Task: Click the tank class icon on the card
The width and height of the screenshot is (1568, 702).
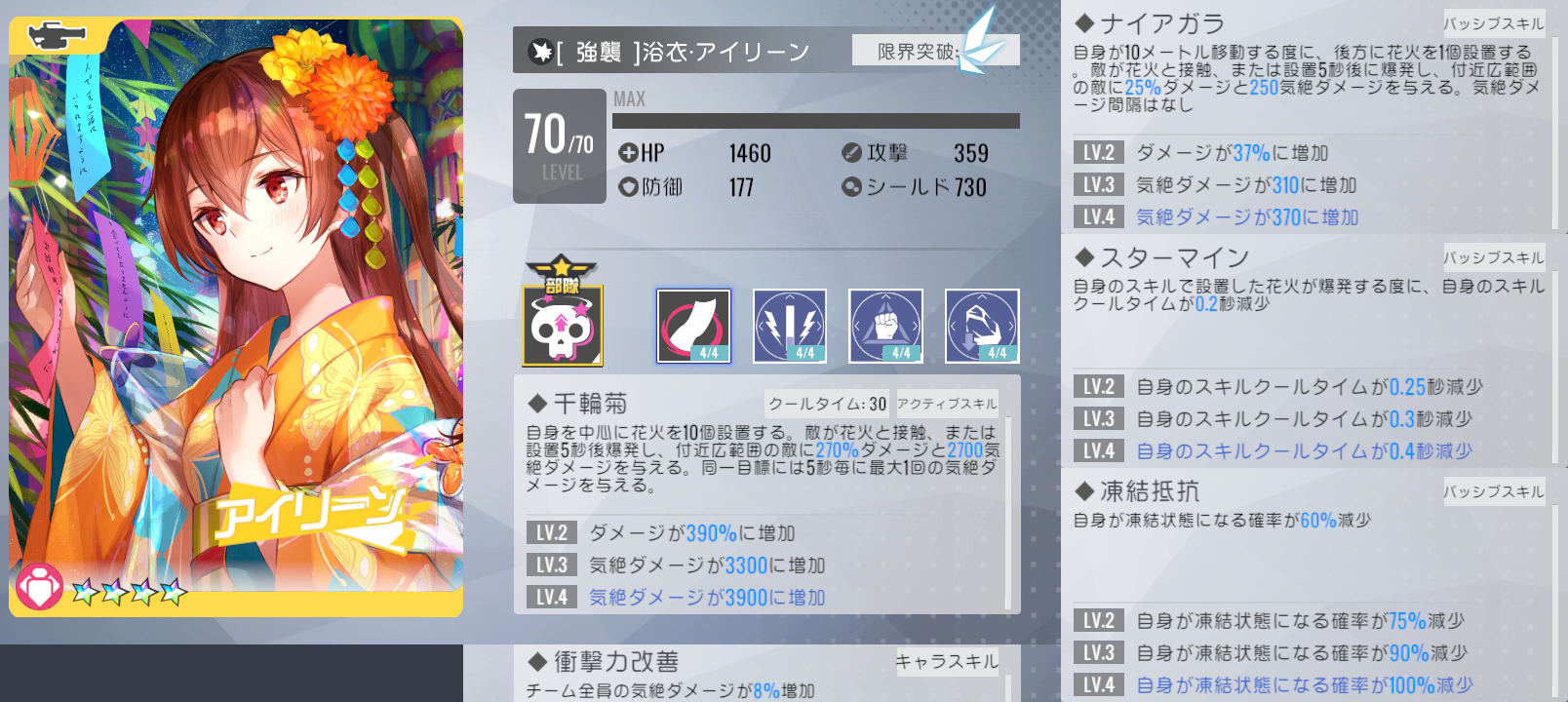Action: coord(58,36)
